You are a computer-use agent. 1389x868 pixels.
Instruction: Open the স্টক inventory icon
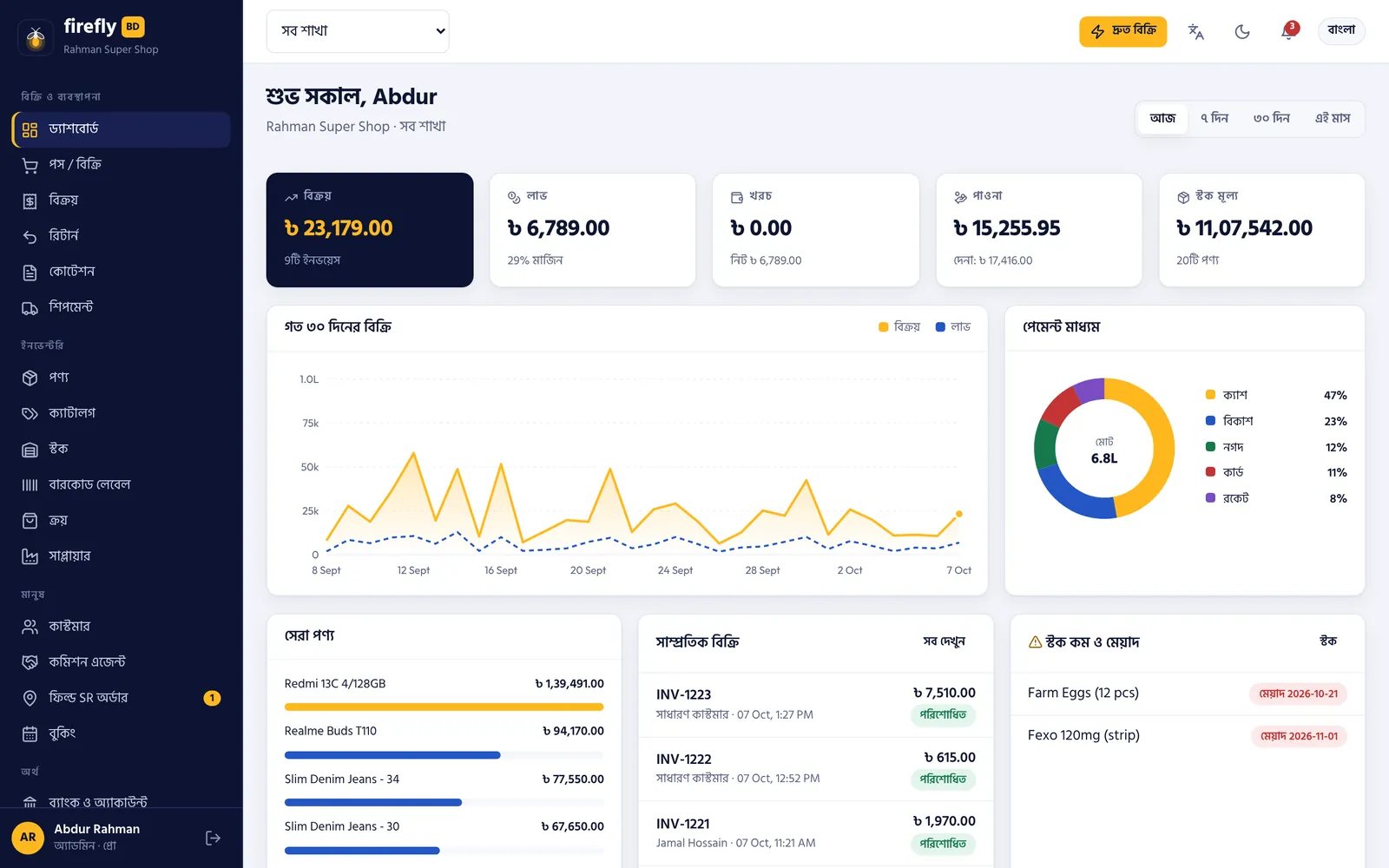pyautogui.click(x=30, y=449)
